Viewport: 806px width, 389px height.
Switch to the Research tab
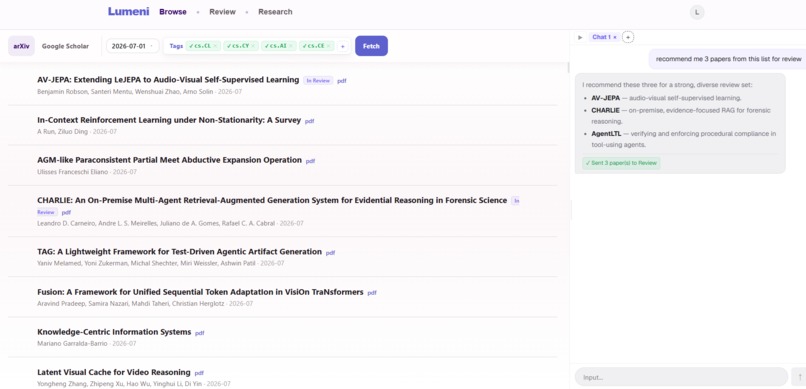coord(275,12)
